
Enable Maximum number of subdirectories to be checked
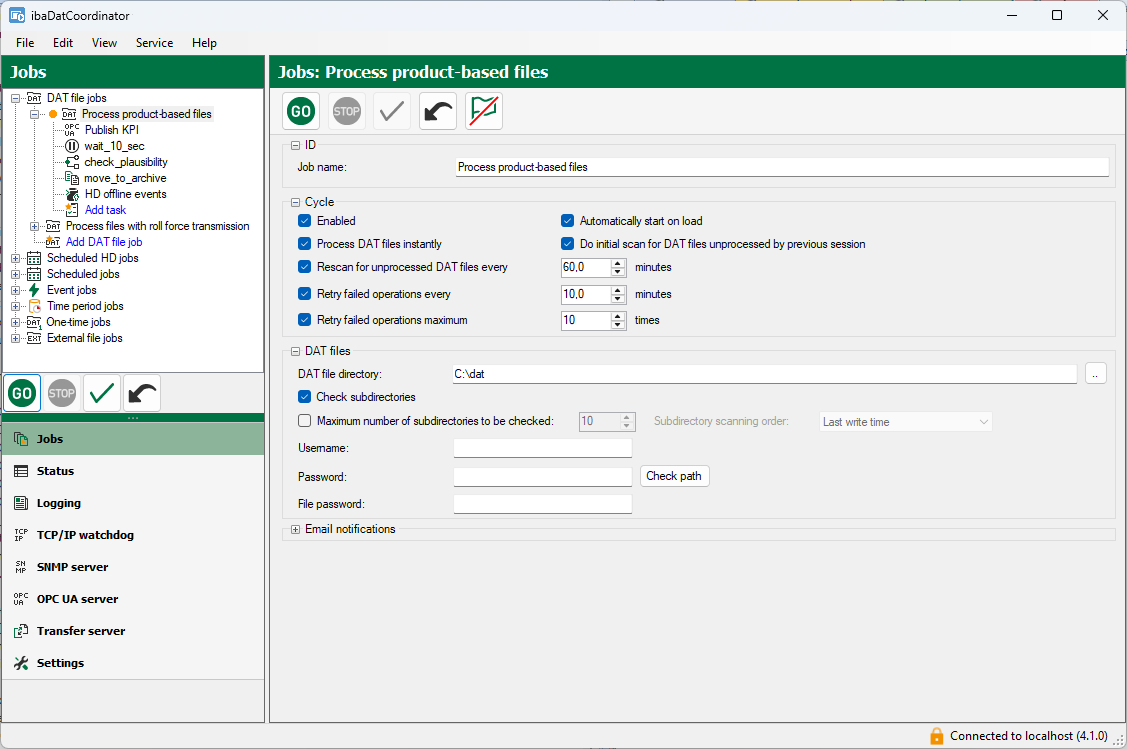(305, 421)
